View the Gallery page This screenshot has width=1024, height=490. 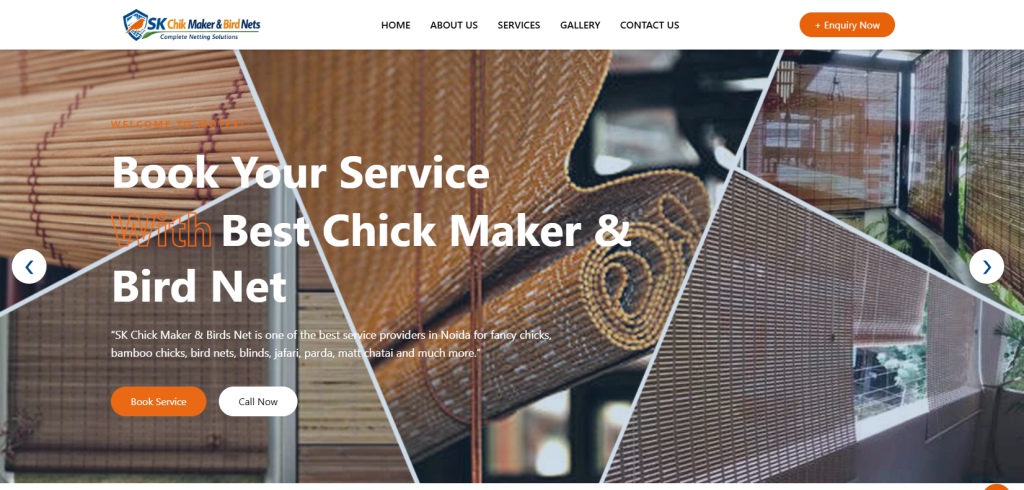point(580,25)
